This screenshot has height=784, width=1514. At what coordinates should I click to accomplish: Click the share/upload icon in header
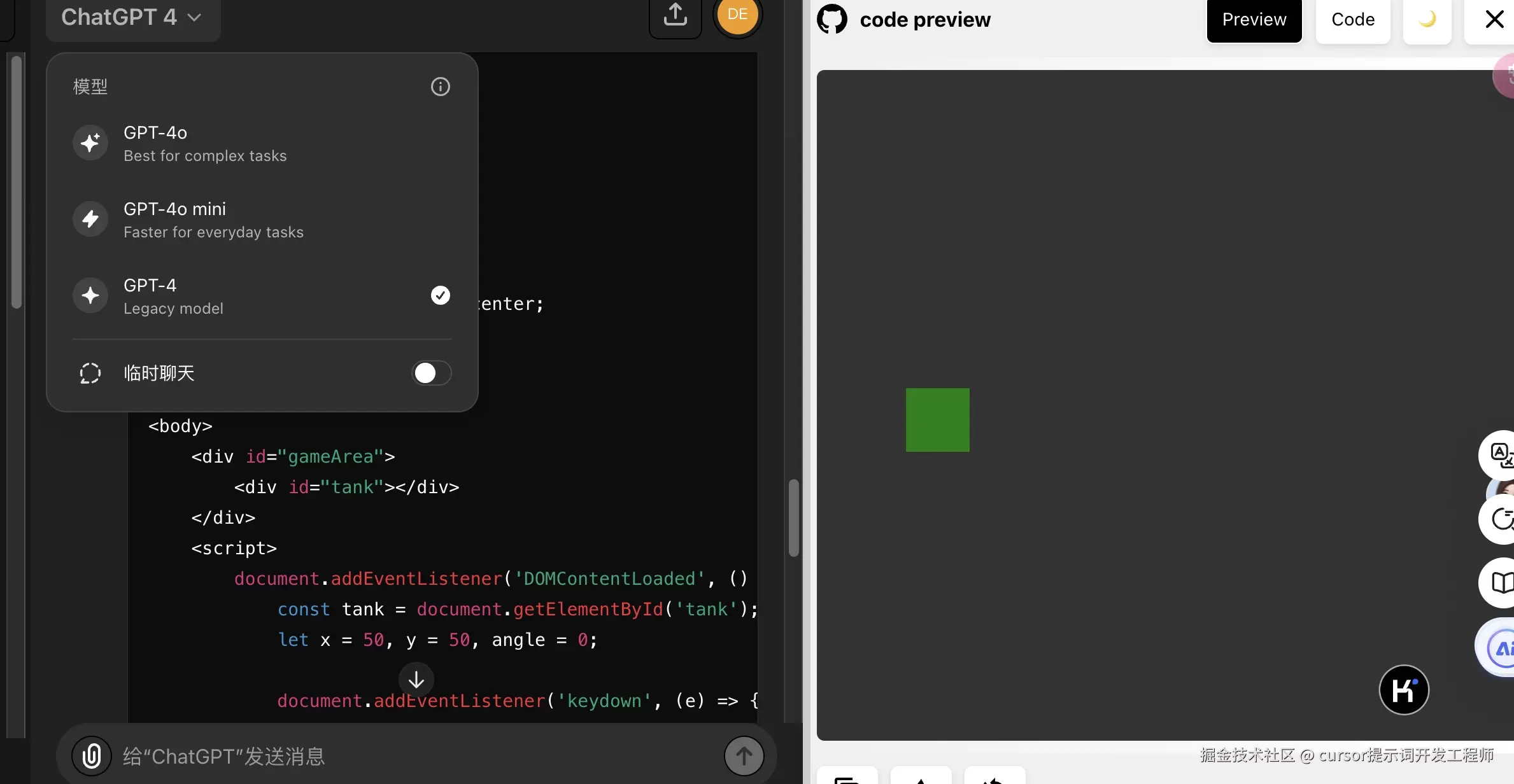675,15
